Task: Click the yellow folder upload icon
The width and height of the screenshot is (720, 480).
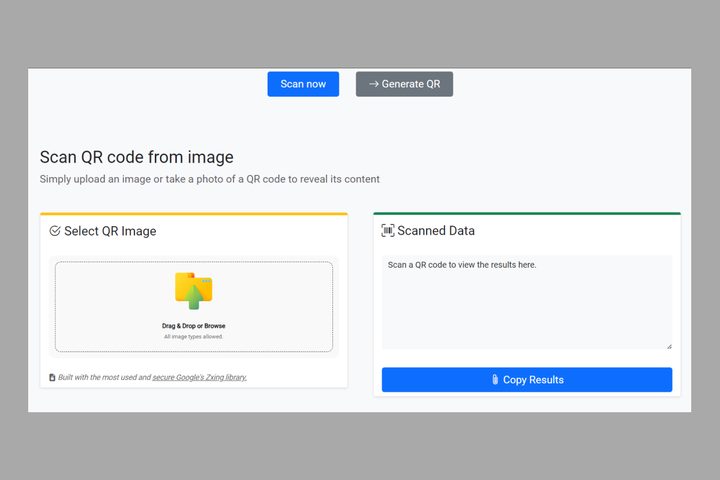Action: [193, 290]
